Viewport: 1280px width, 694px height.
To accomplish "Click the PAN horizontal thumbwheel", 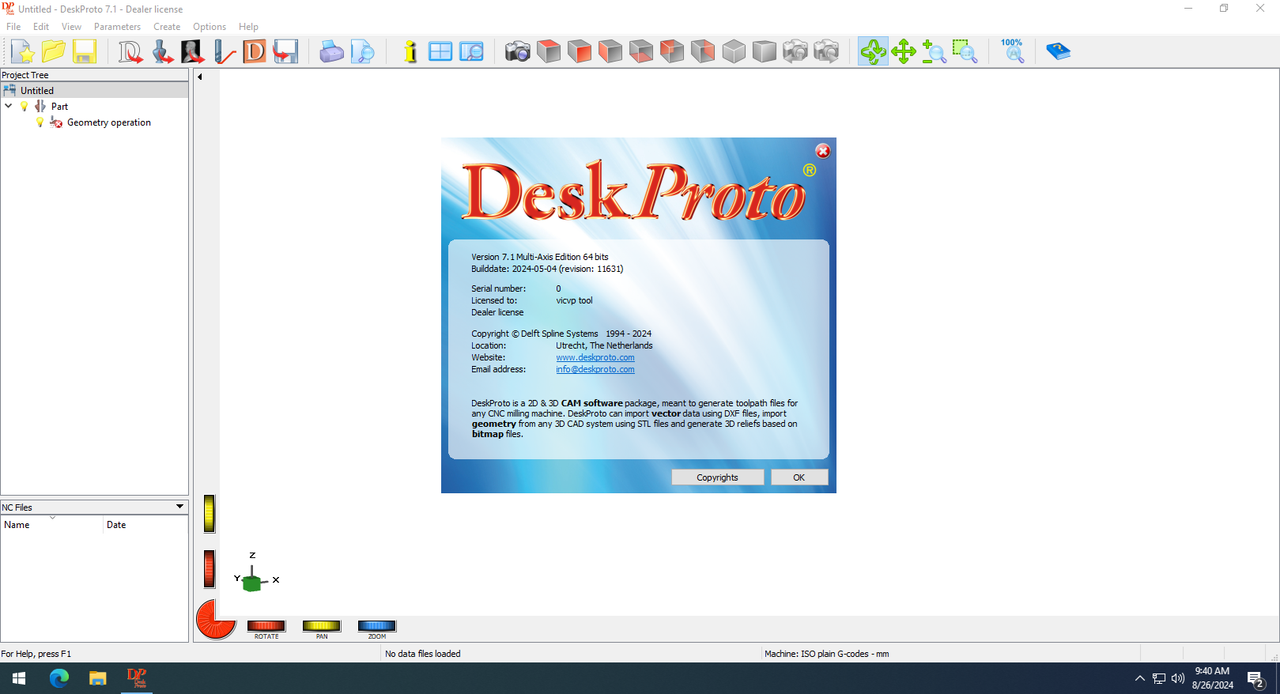I will click(x=322, y=626).
